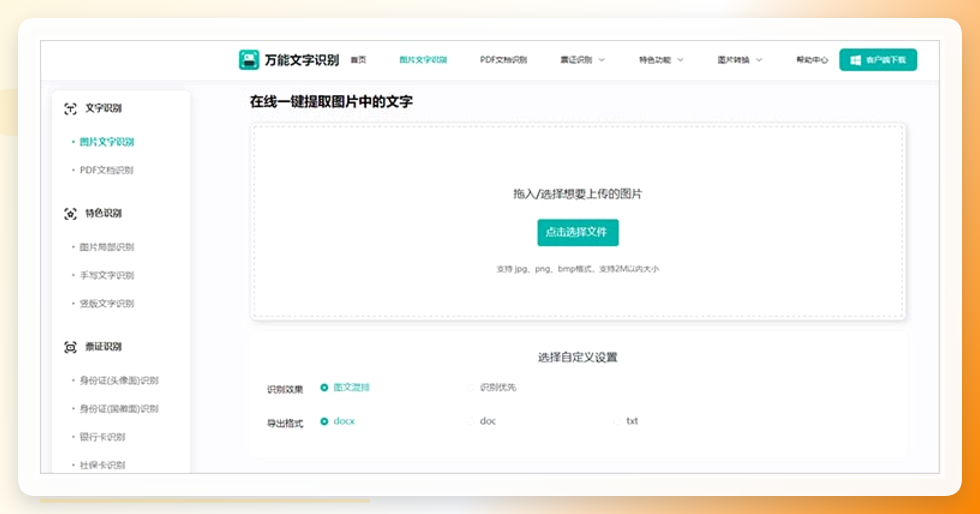Click the 特色识别 sidebar icon

point(70,214)
